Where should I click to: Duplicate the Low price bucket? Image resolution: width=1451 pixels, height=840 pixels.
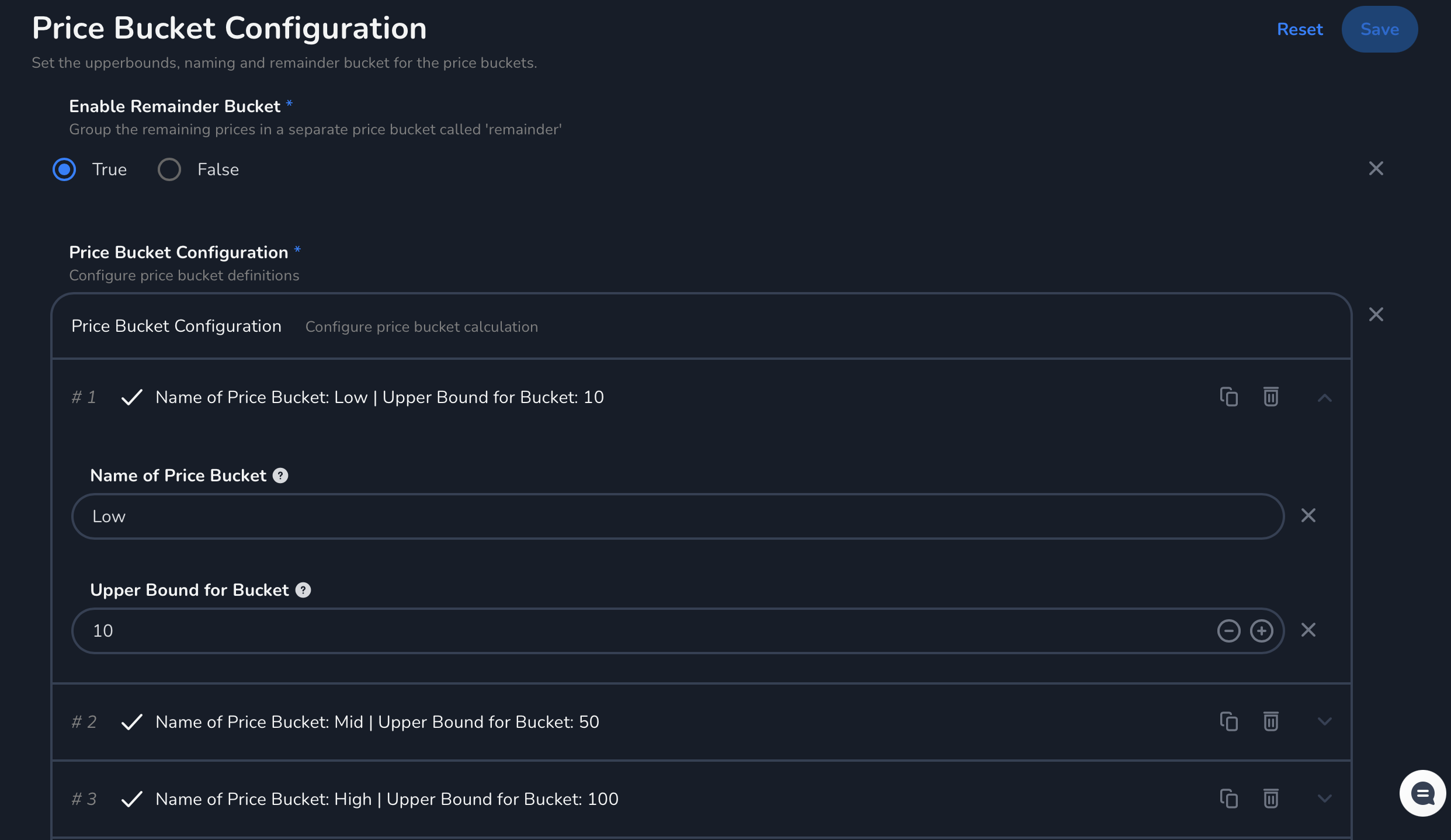pos(1228,397)
